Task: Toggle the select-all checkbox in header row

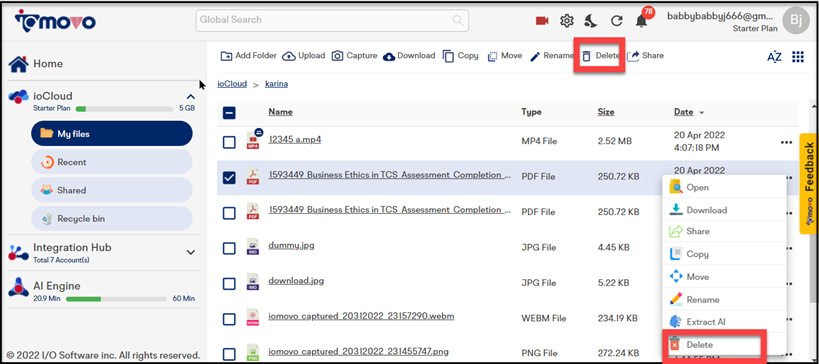Action: (x=229, y=113)
